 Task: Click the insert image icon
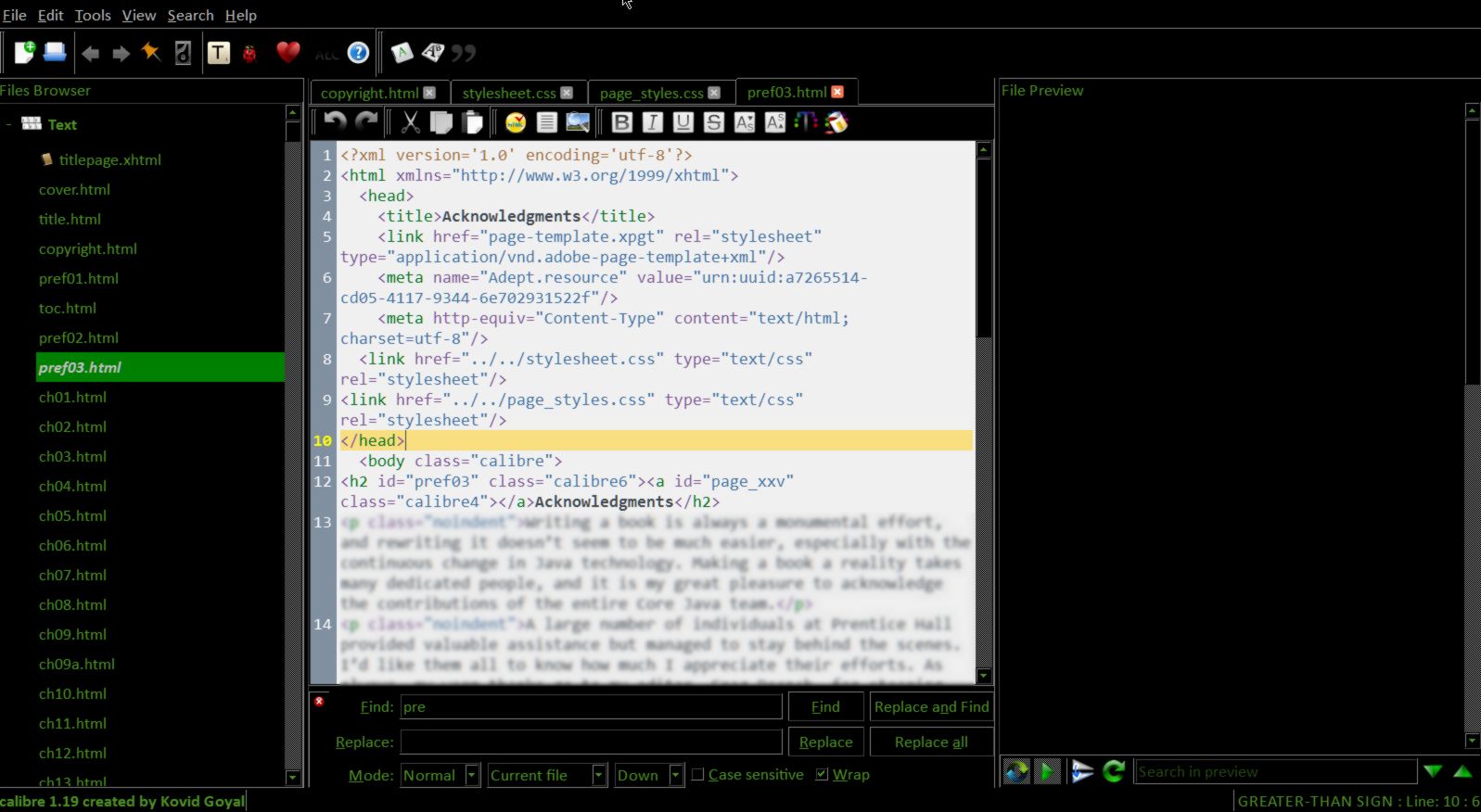tap(578, 122)
